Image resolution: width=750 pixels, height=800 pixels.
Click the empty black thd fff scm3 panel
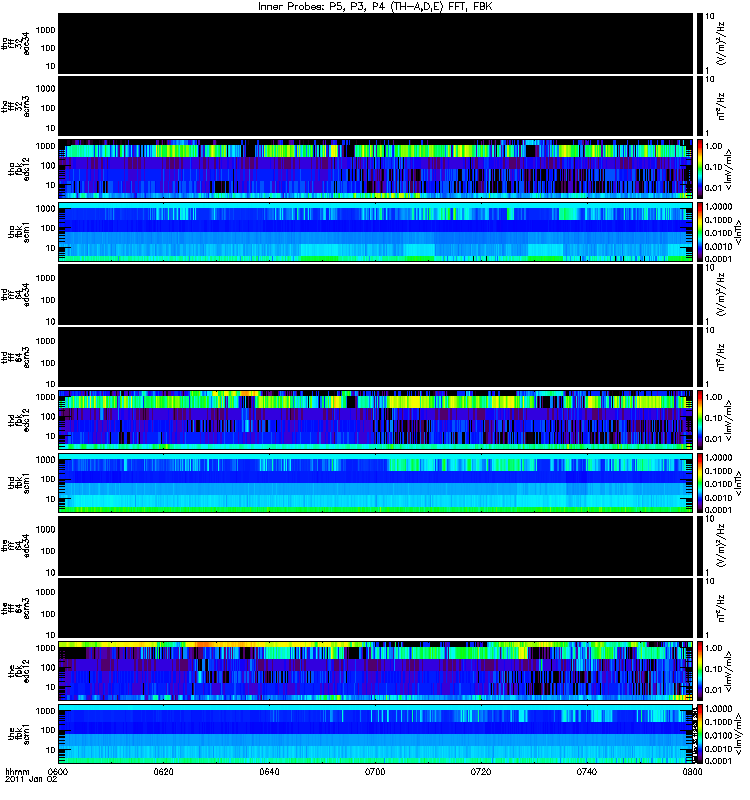(x=375, y=357)
